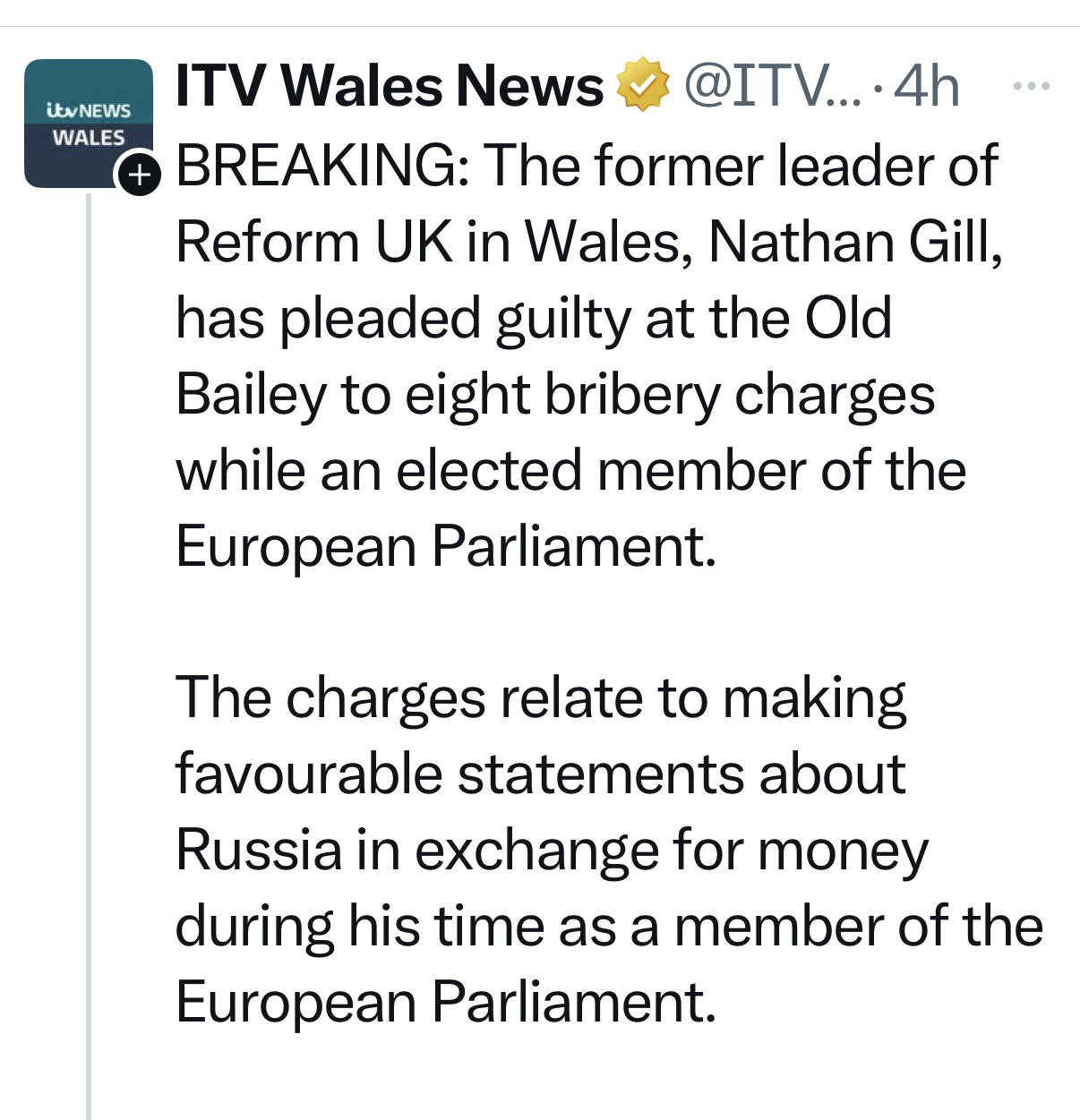Open the truncated @ITV handle
The width and height of the screenshot is (1080, 1120).
(770, 87)
